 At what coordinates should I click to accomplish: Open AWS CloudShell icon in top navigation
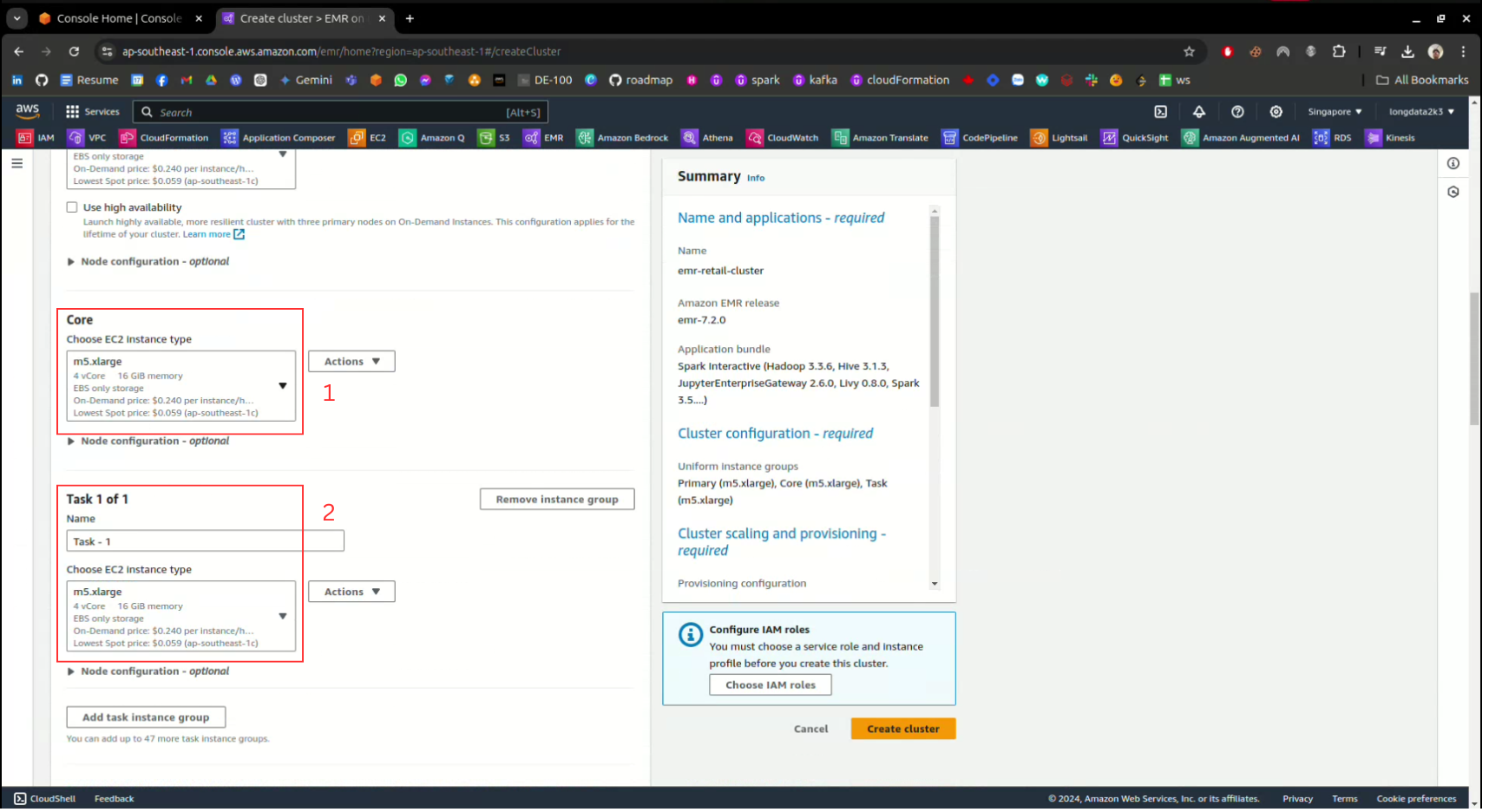point(1160,112)
